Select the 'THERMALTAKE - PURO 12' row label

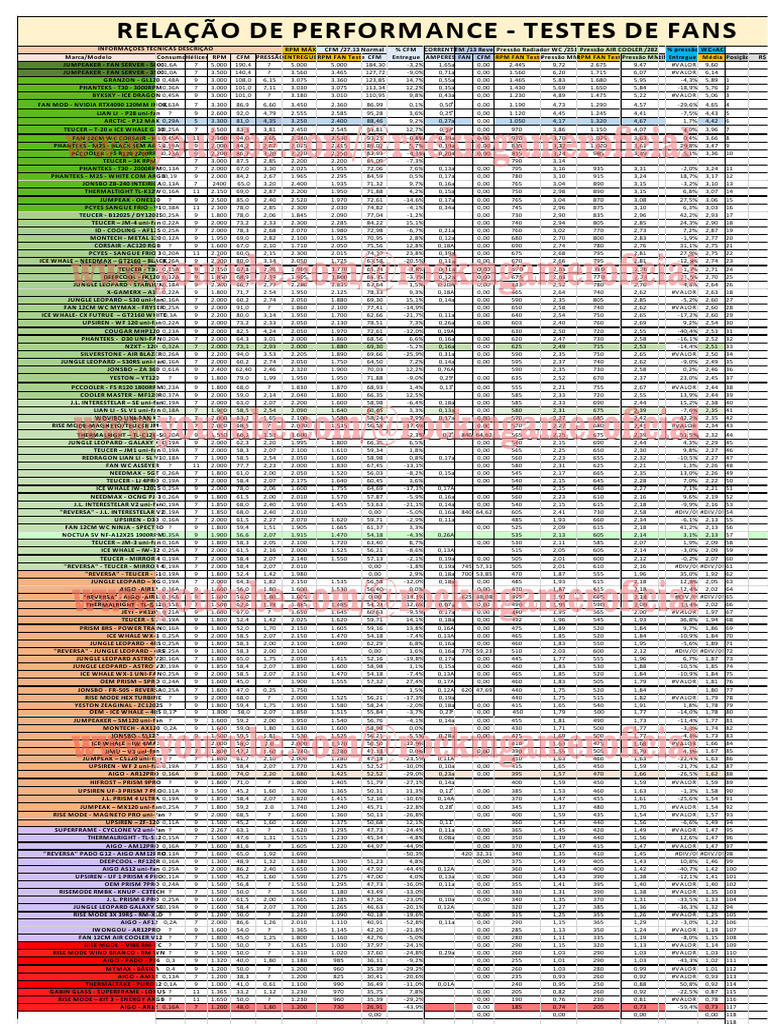(x=121, y=984)
